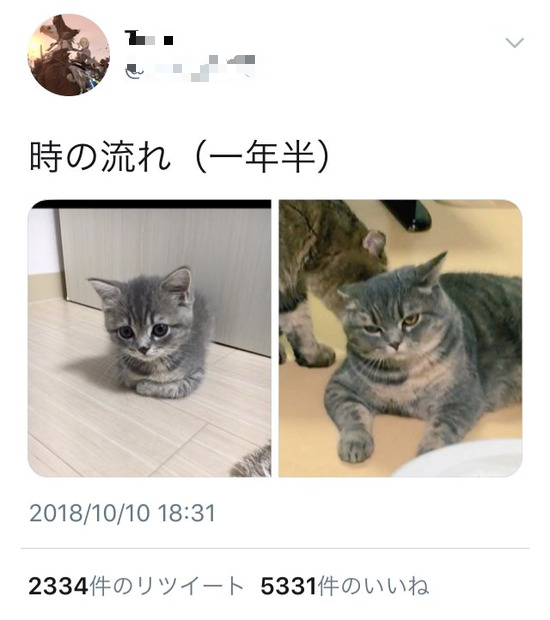View the 2334 retweet count

pos(58,586)
